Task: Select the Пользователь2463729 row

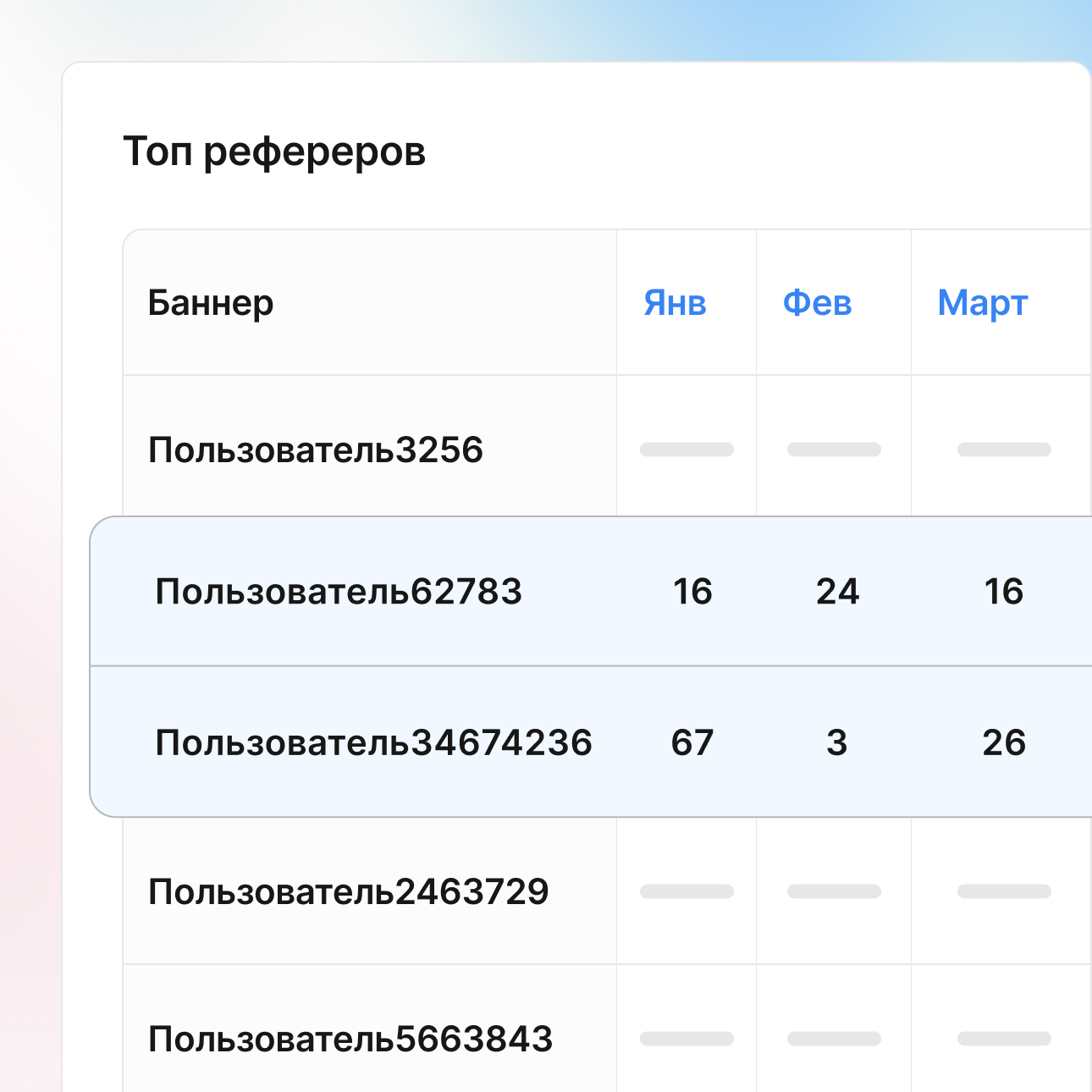Action: tap(348, 891)
